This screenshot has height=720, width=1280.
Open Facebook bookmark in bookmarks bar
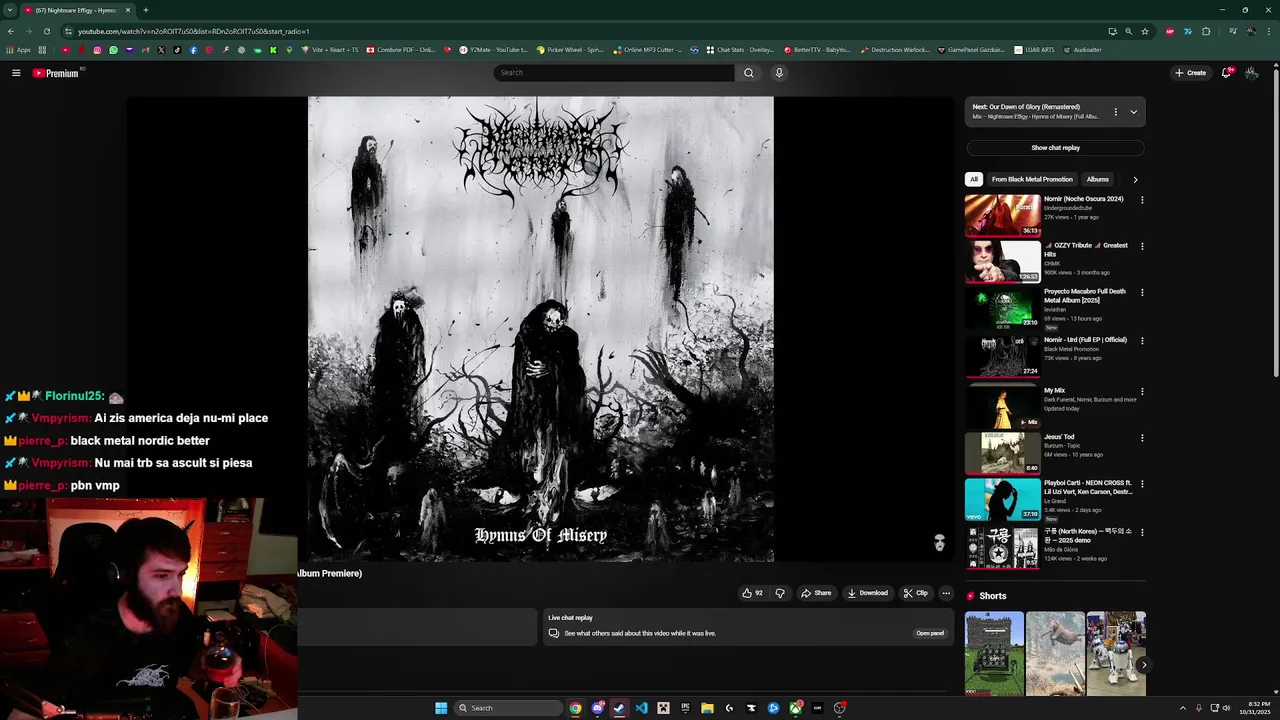pyautogui.click(x=193, y=50)
